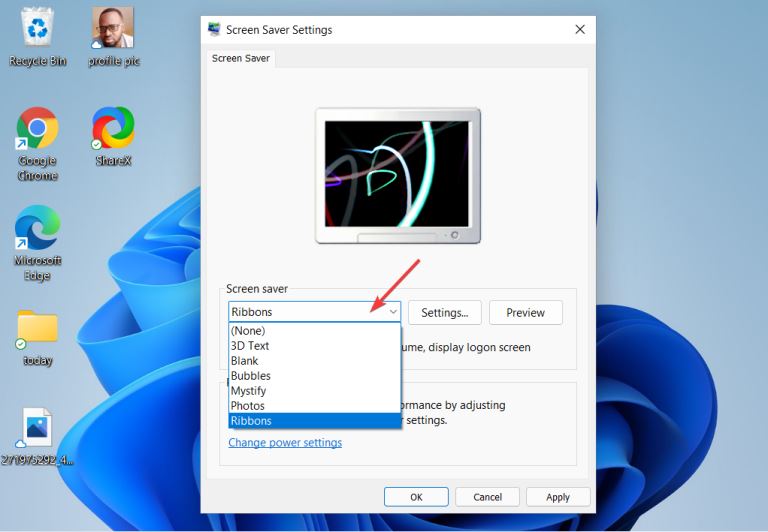Screen dimensions: 768x532
Task: Click the Cancel button
Action: pos(487,497)
